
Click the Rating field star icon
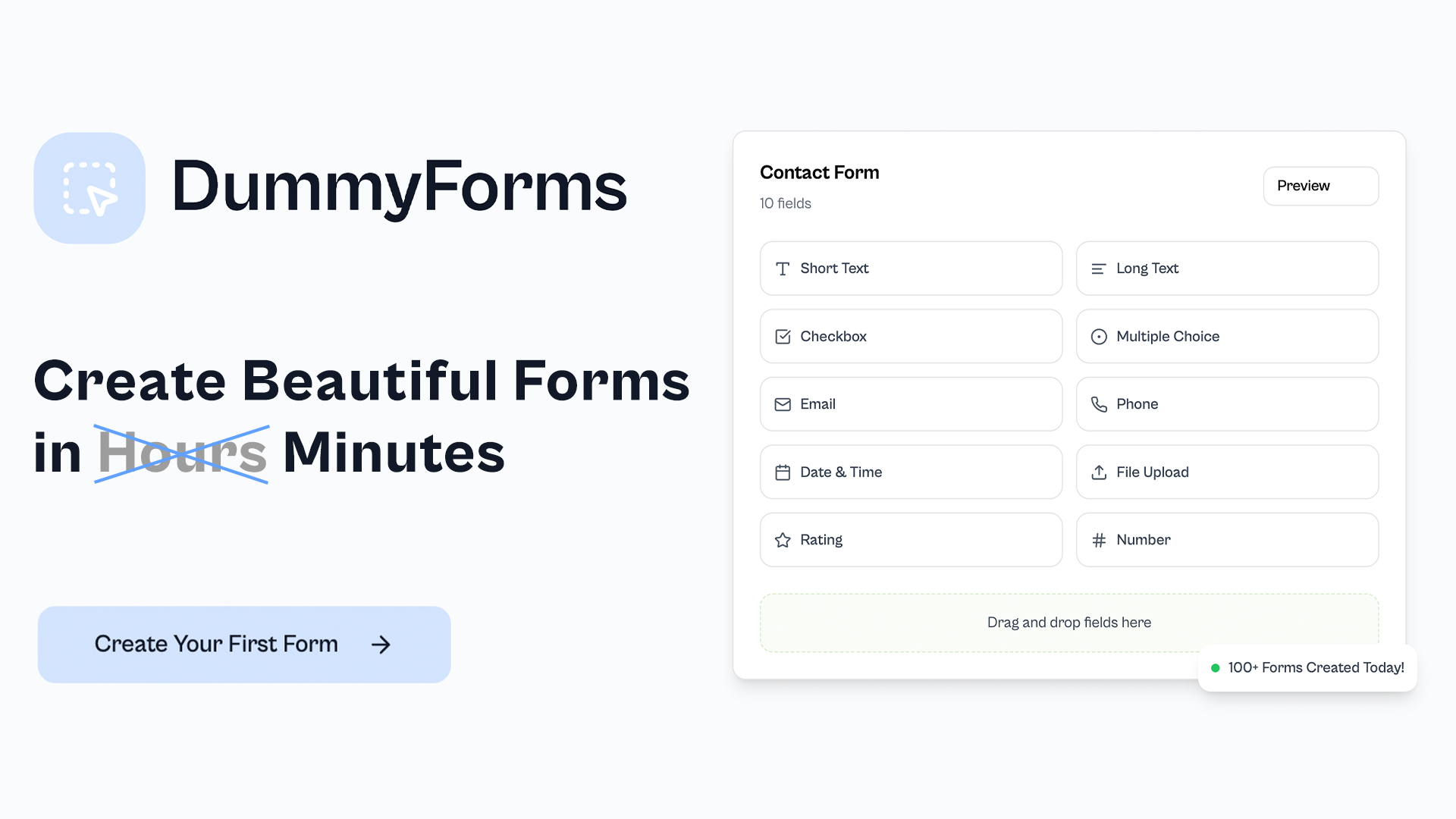pyautogui.click(x=783, y=540)
